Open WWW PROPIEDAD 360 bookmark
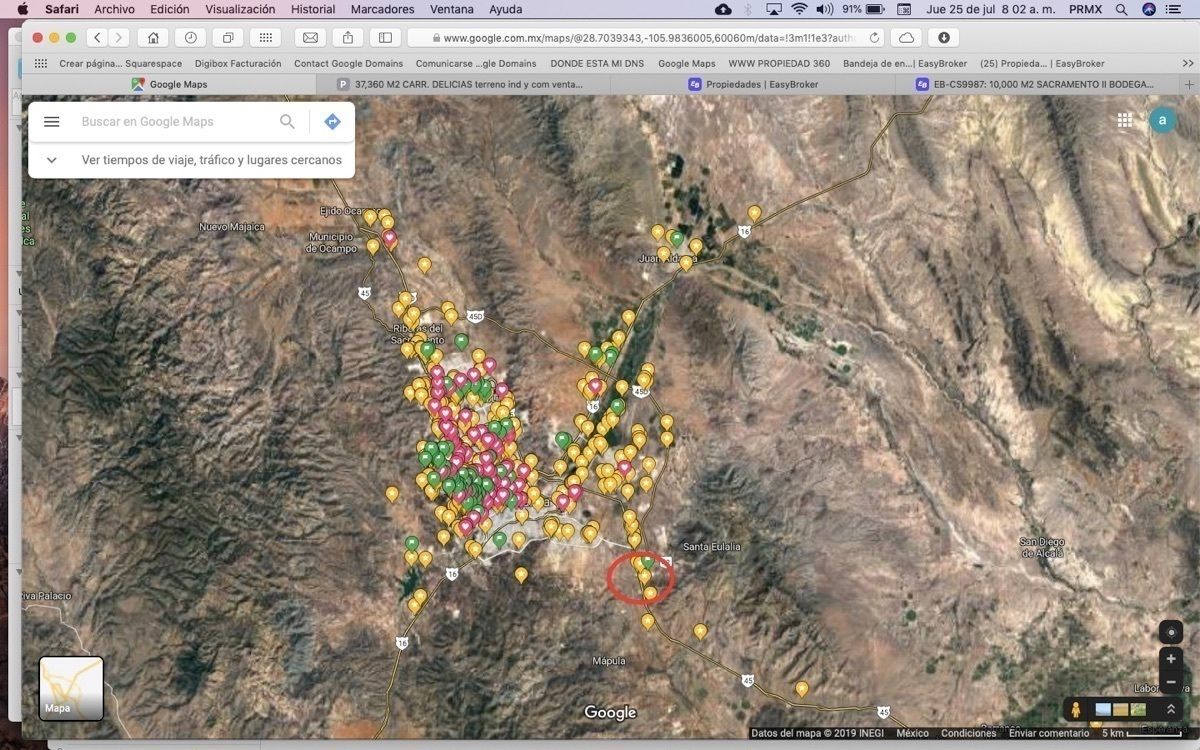Viewport: 1200px width, 750px height. click(779, 63)
